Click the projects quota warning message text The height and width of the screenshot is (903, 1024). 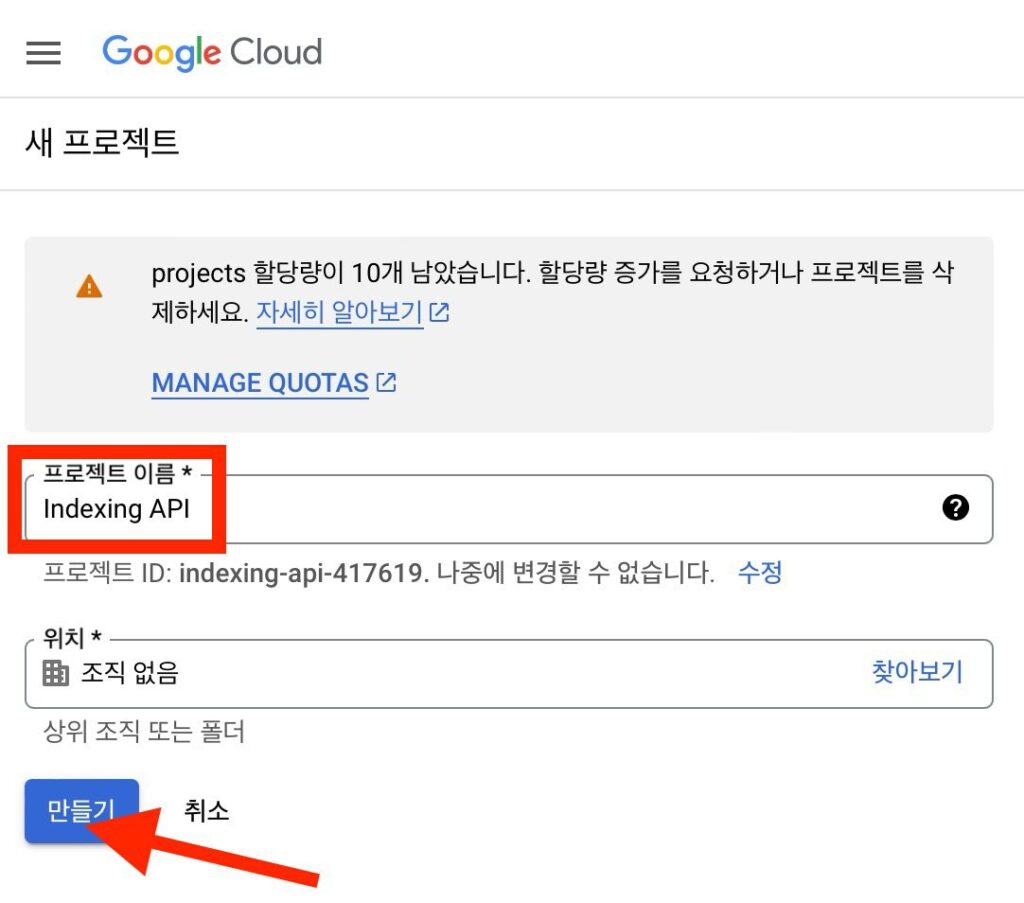(552, 274)
